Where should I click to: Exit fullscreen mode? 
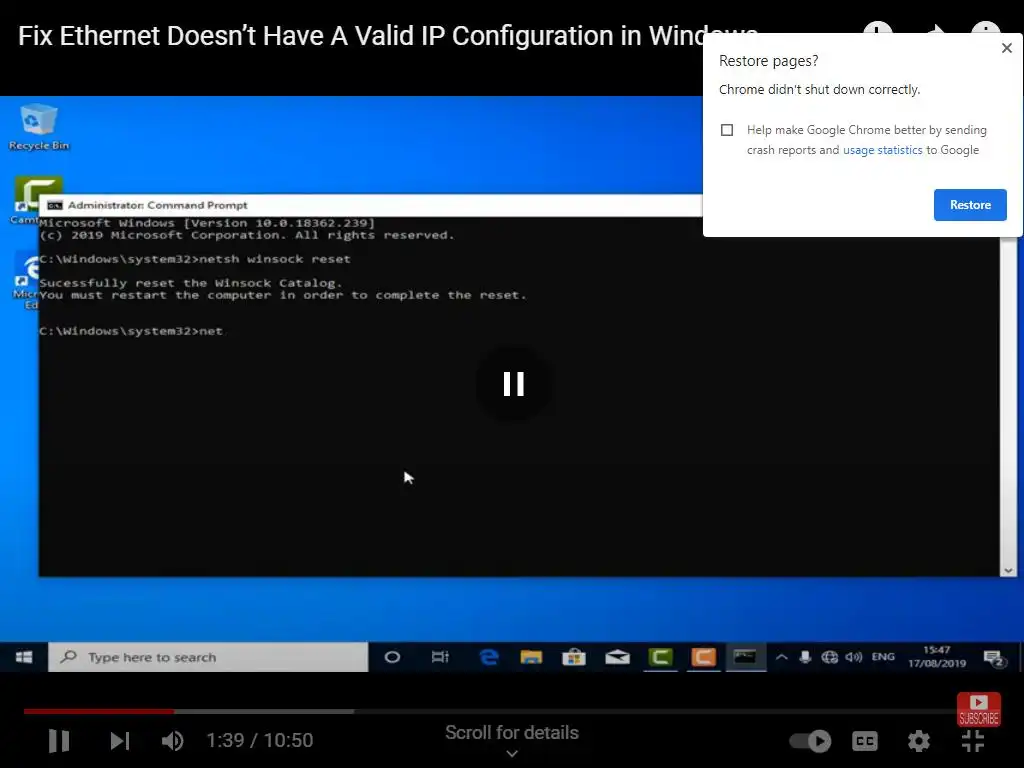click(972, 741)
